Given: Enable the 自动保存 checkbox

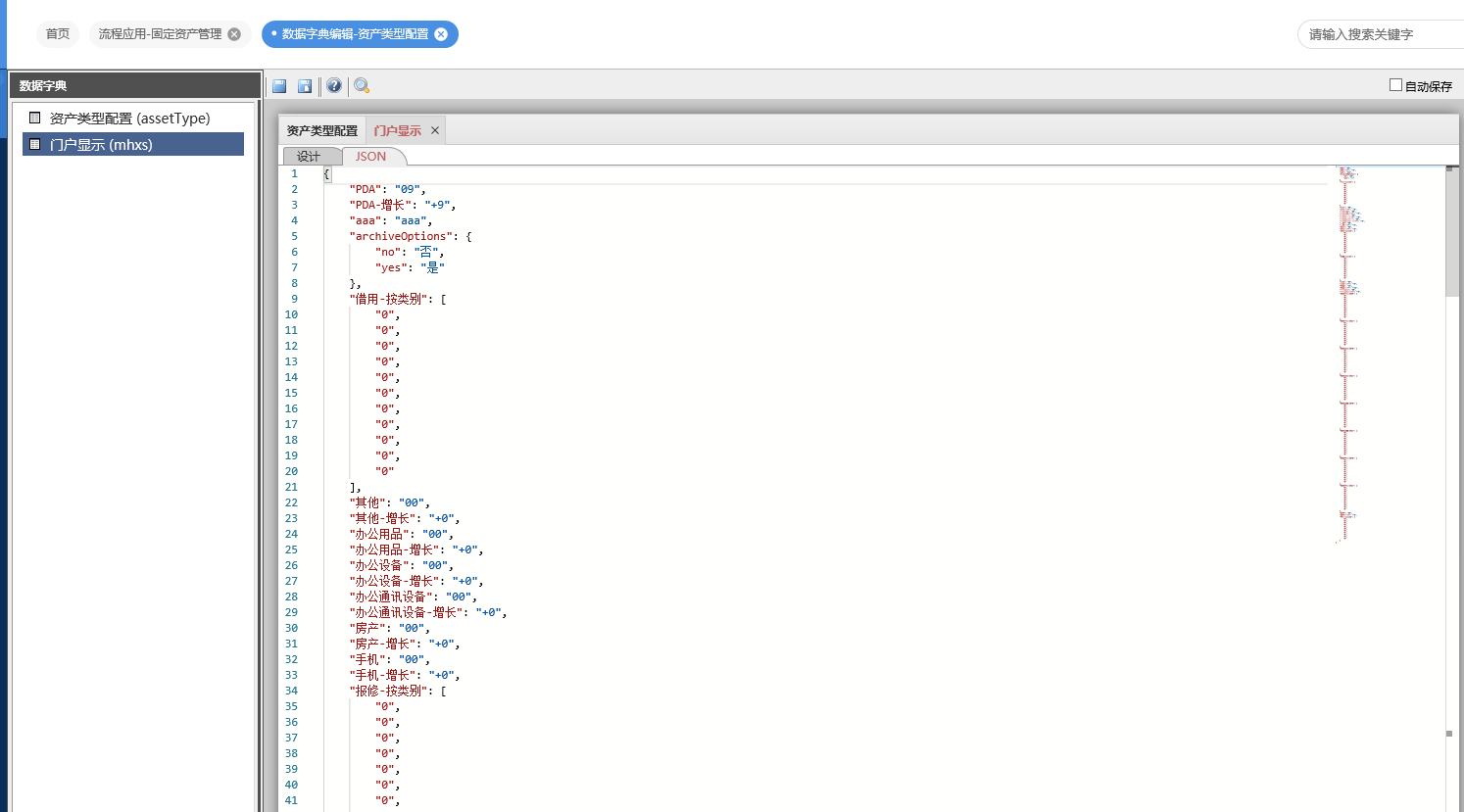Looking at the screenshot, I should (x=1395, y=85).
